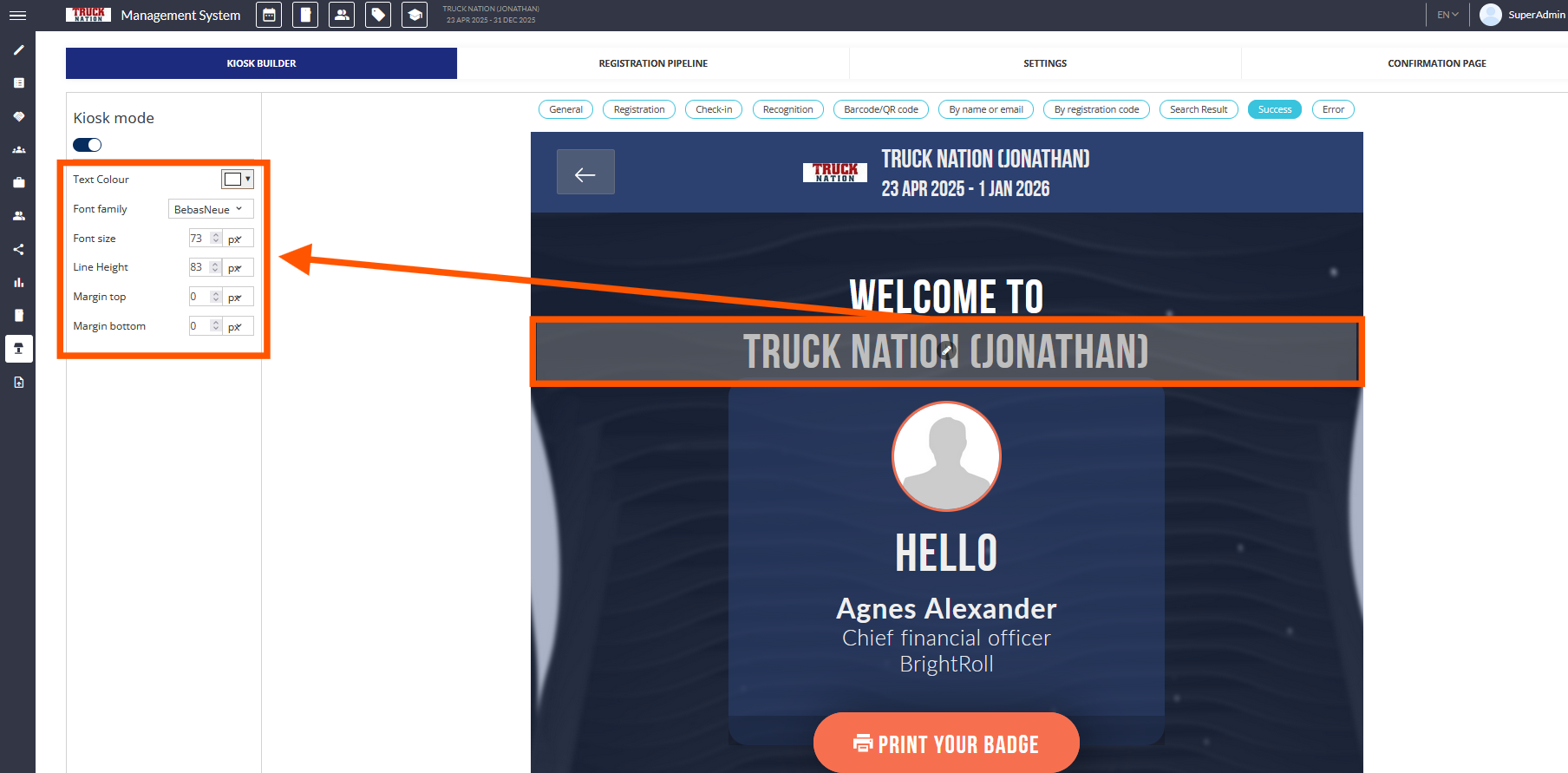Open the Text Colour picker swatch
The width and height of the screenshot is (1568, 773).
click(237, 180)
